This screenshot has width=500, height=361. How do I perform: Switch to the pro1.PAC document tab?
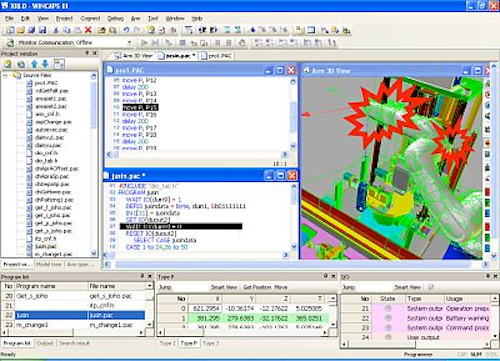tap(216, 56)
